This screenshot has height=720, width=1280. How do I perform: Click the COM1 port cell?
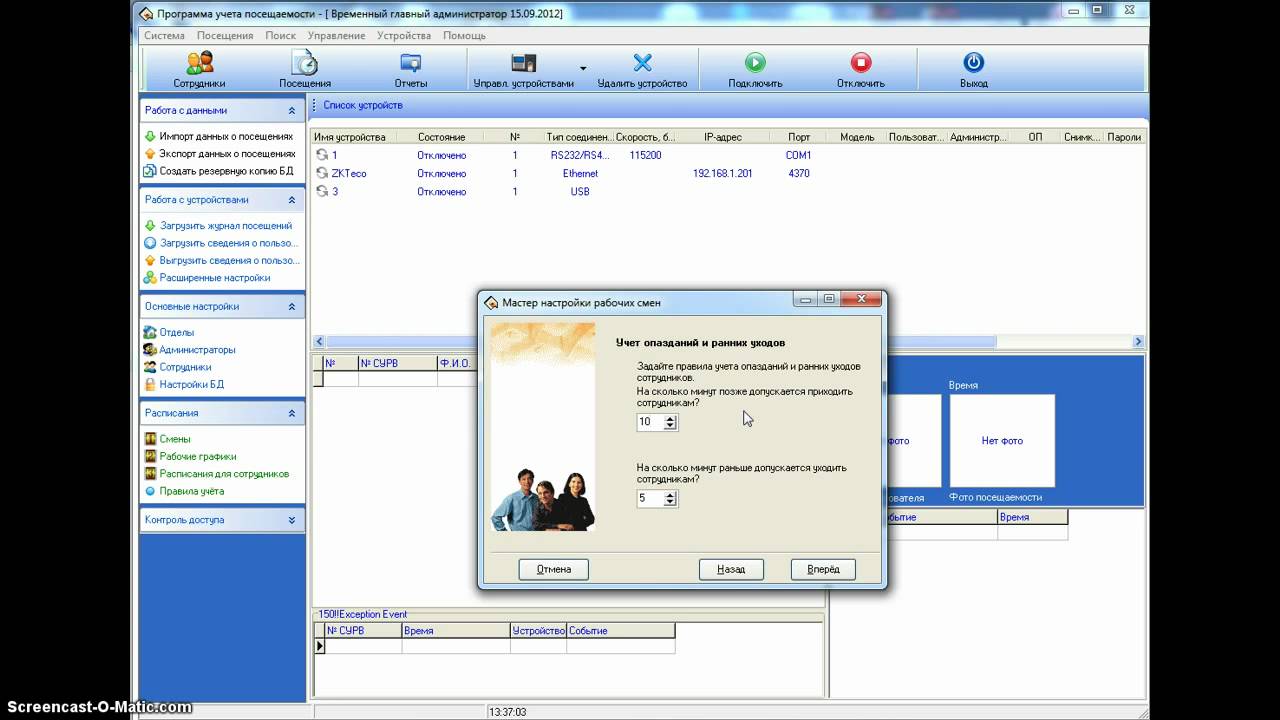pyautogui.click(x=798, y=155)
